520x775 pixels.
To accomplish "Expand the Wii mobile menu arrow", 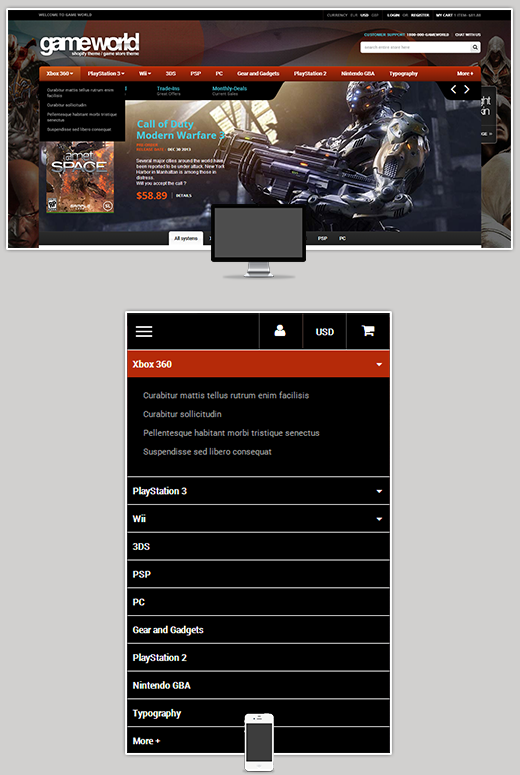I will pyautogui.click(x=379, y=519).
